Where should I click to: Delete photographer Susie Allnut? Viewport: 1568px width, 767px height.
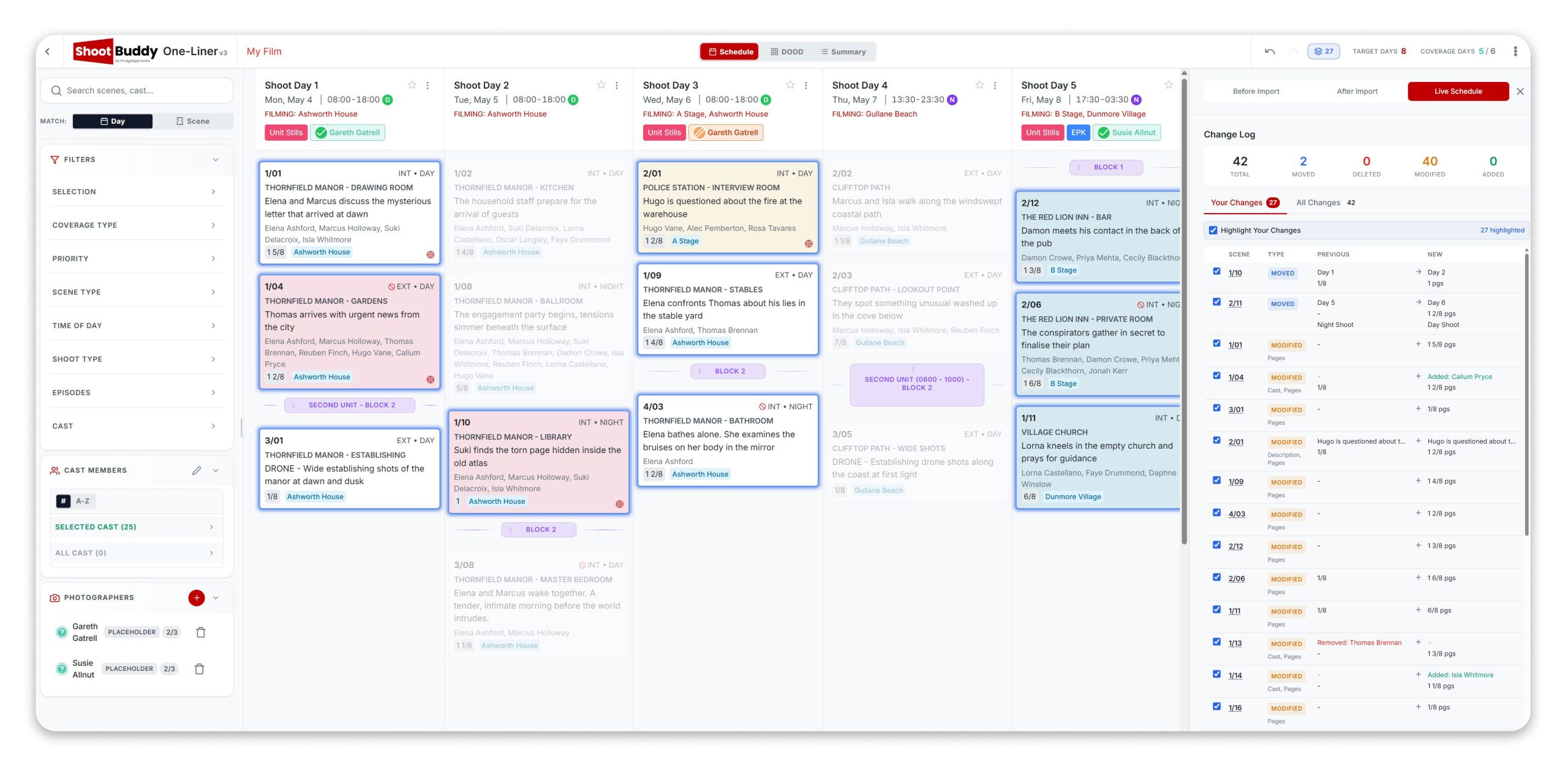click(200, 669)
